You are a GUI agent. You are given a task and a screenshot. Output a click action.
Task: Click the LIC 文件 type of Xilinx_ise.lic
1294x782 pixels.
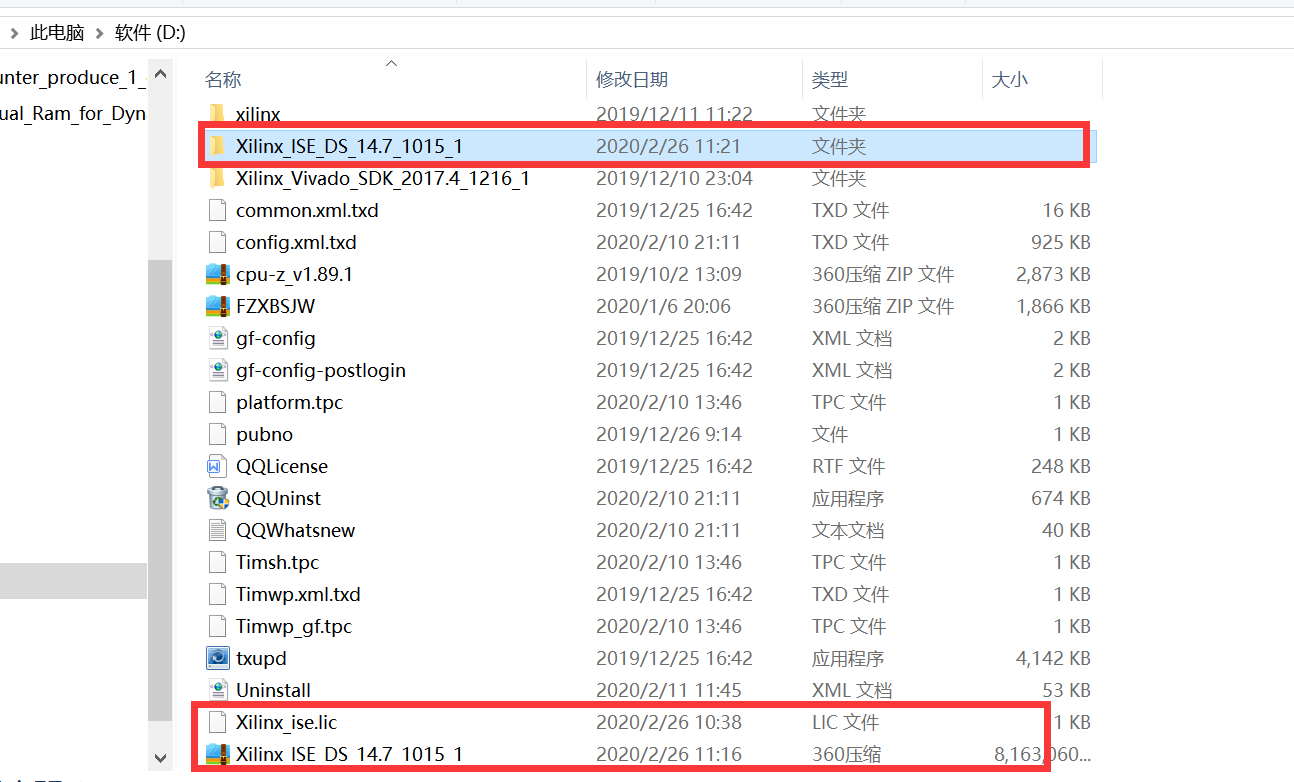coord(845,722)
